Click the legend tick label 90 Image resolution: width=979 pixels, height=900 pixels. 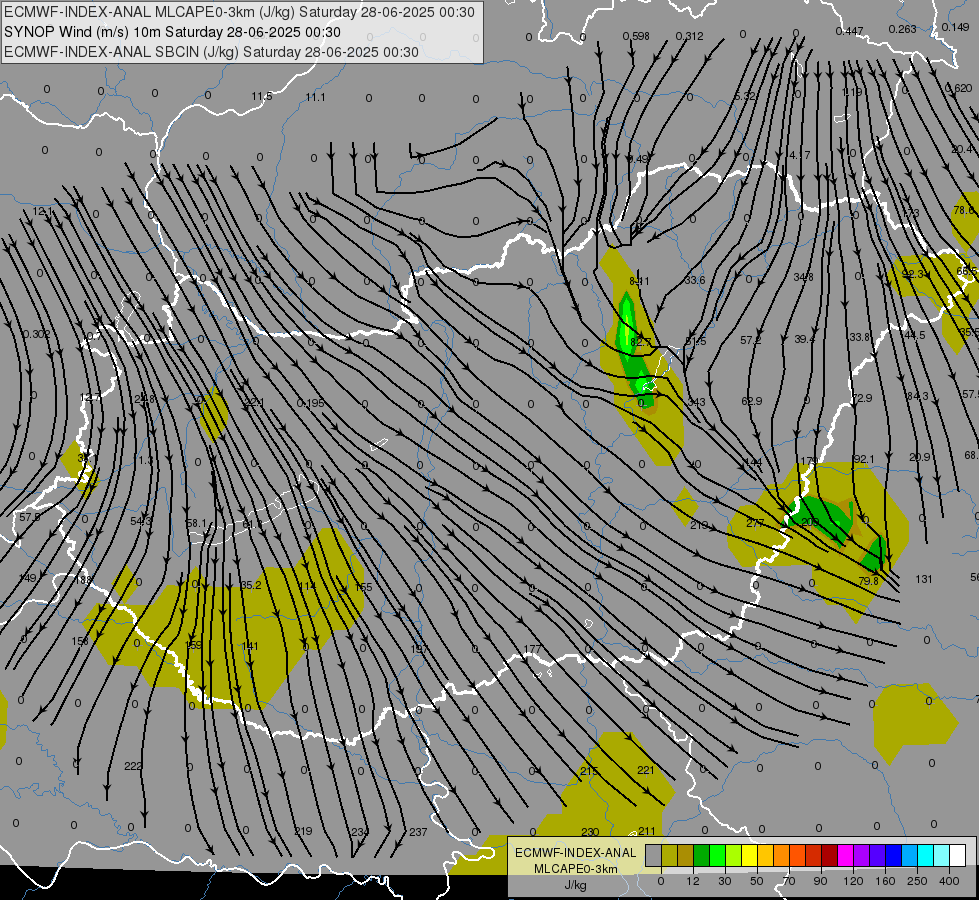[820, 881]
